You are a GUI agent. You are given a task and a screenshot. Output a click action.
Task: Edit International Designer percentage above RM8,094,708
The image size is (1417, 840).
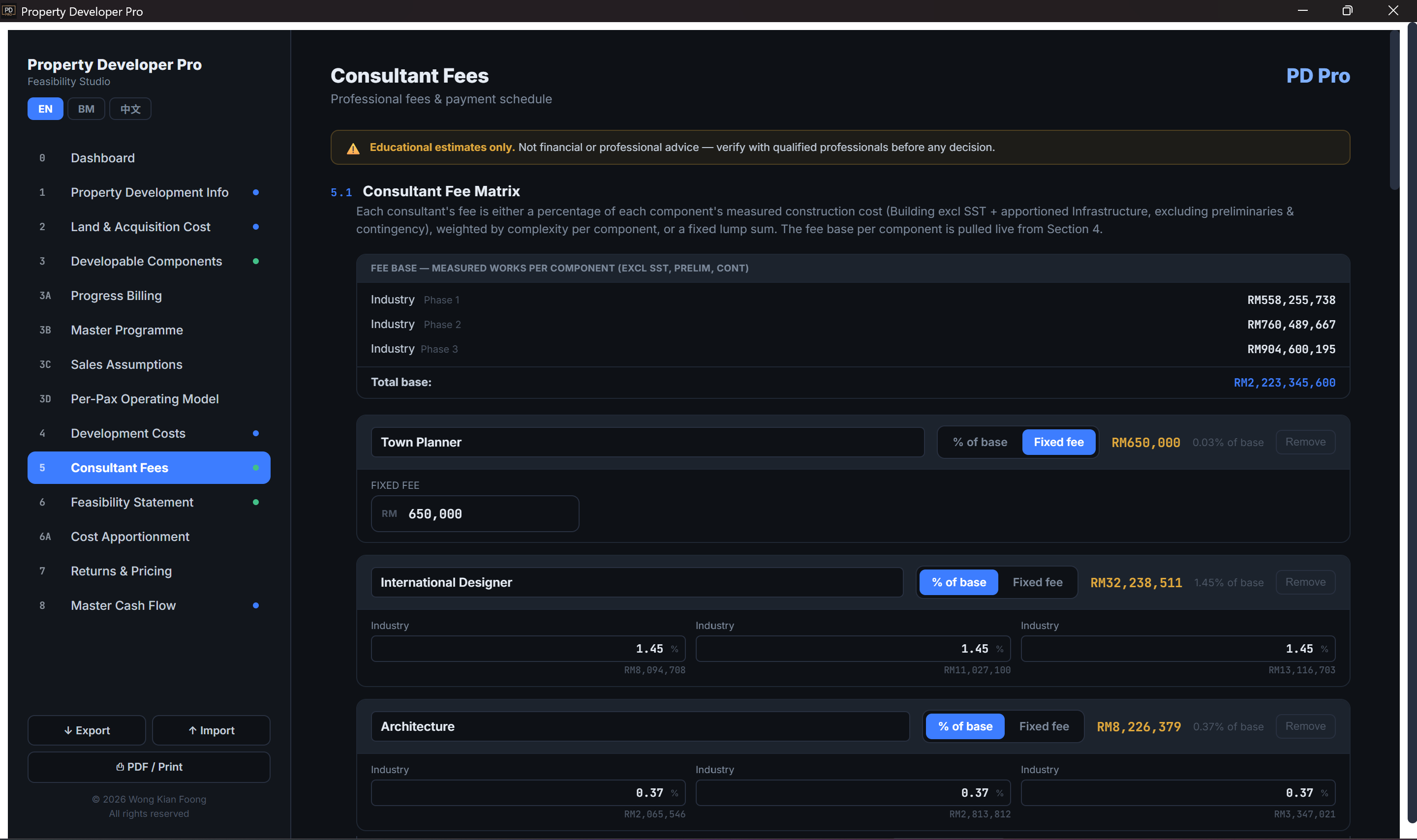coord(528,649)
